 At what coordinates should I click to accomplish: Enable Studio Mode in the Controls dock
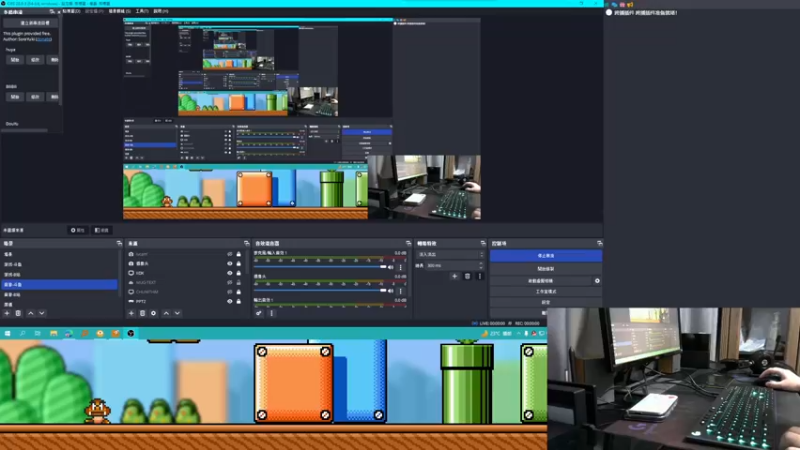coord(546,291)
